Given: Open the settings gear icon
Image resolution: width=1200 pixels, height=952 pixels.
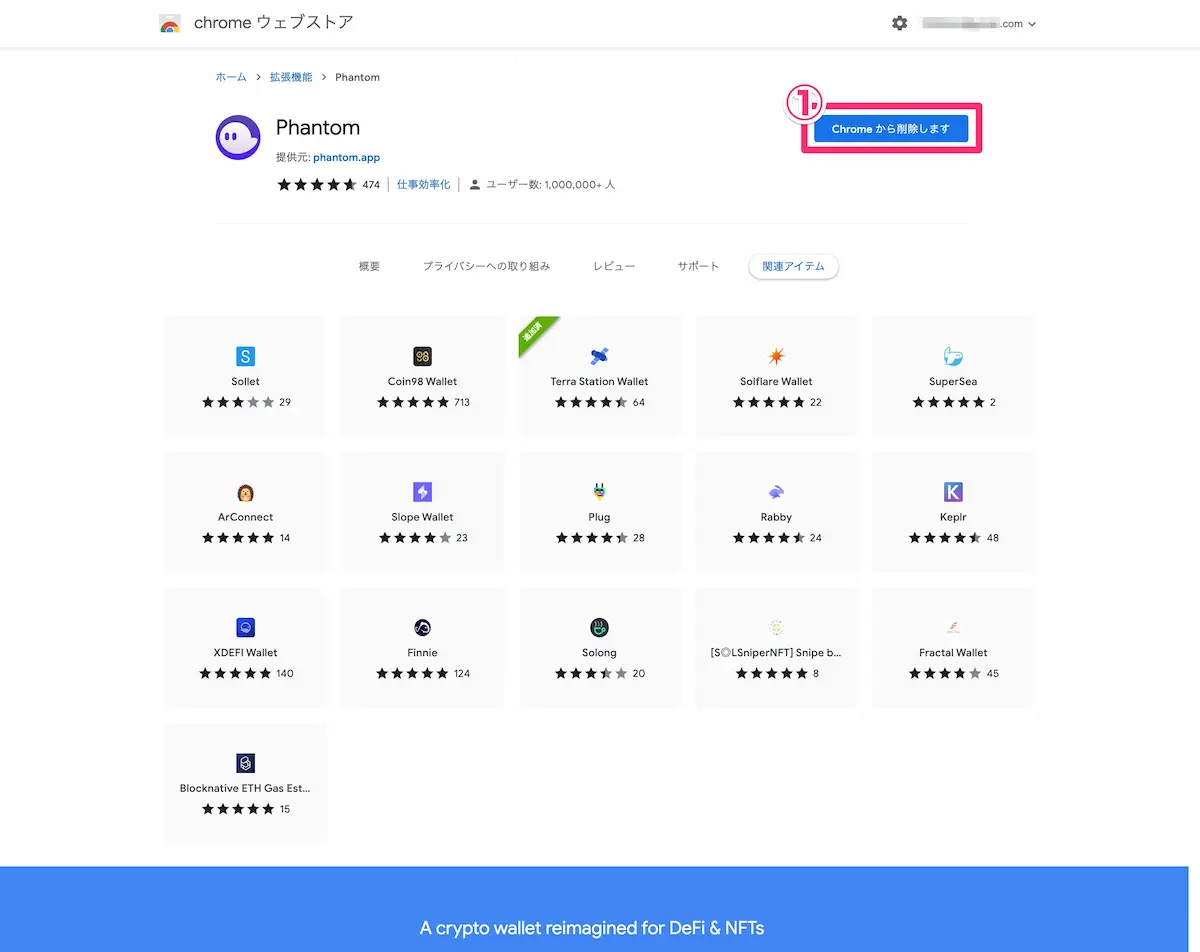Looking at the screenshot, I should pyautogui.click(x=900, y=23).
